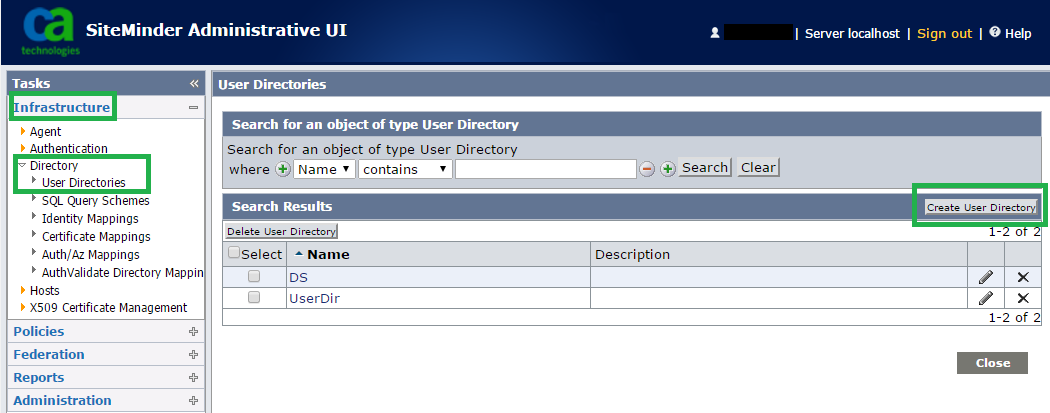Image resolution: width=1050 pixels, height=413 pixels.
Task: Add search criterion with green plus before Search
Action: point(668,169)
